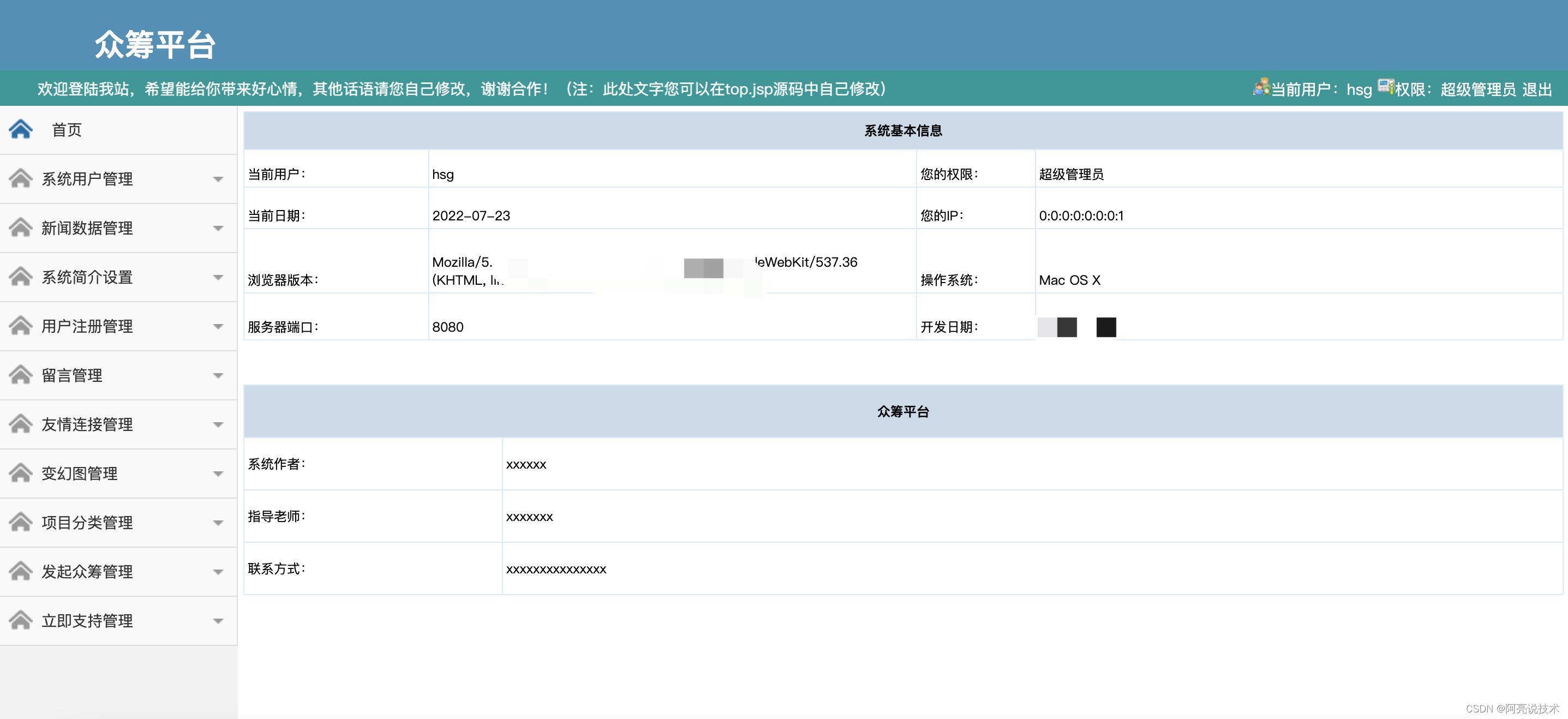Click the 众筹平台 site title
Viewport: 1568px width, 719px height.
tap(155, 44)
